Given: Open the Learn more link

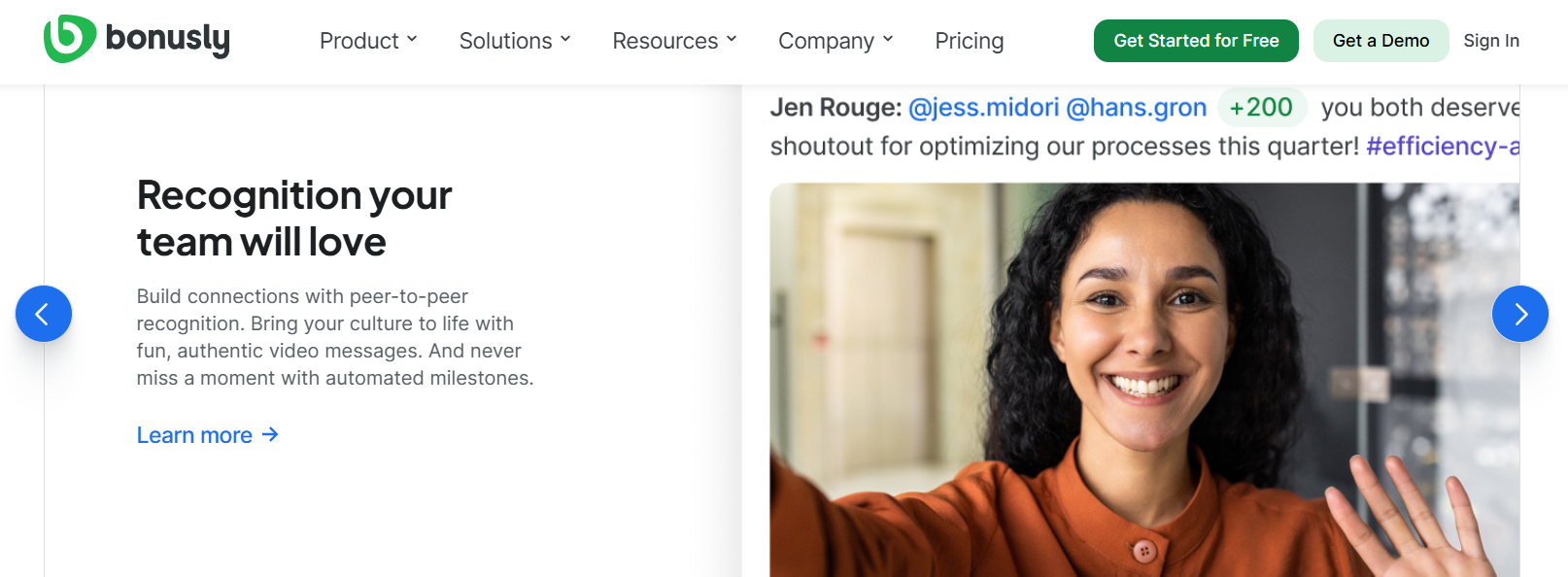Looking at the screenshot, I should [x=194, y=434].
